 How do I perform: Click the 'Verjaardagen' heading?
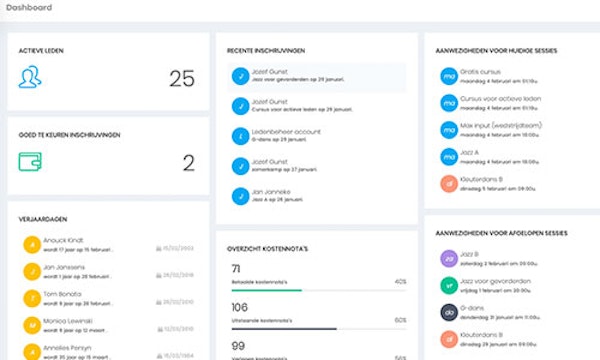43,219
